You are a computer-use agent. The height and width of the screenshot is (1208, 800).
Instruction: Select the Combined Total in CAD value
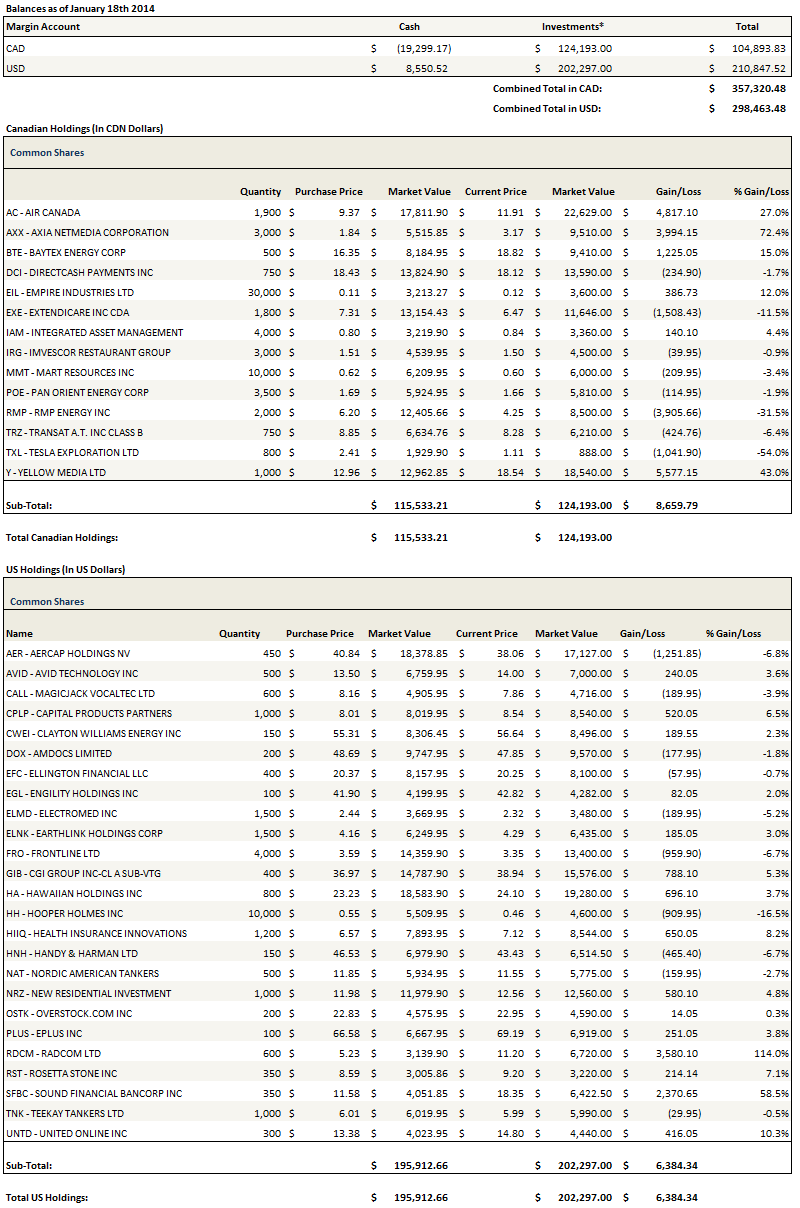pos(756,88)
